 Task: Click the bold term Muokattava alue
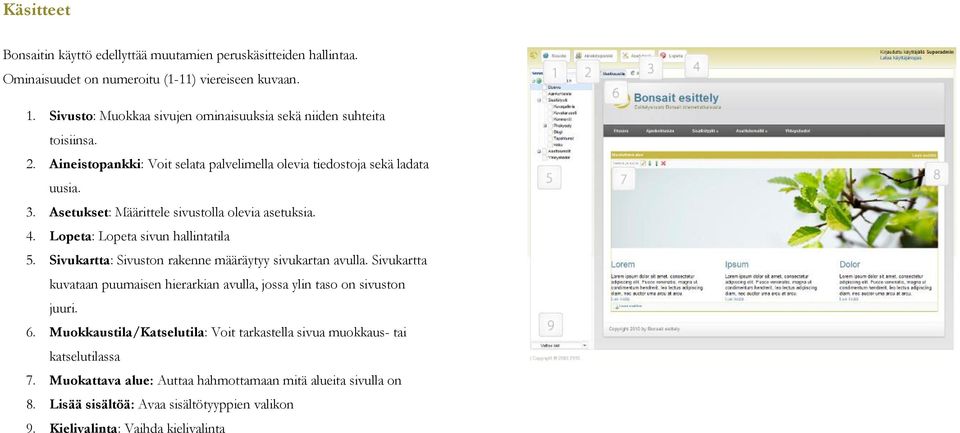coord(101,380)
